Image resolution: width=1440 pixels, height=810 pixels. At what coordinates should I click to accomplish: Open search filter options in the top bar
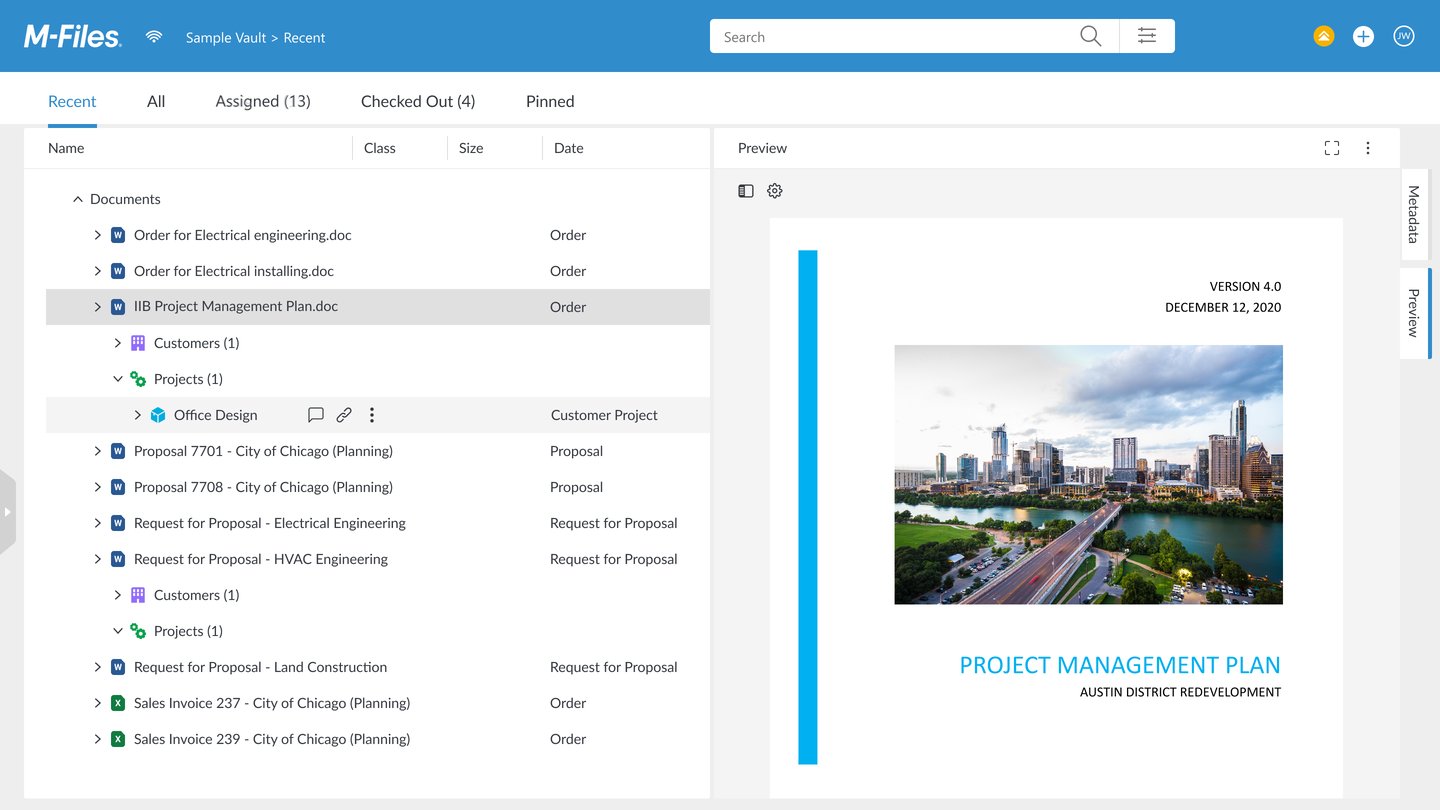click(1146, 35)
